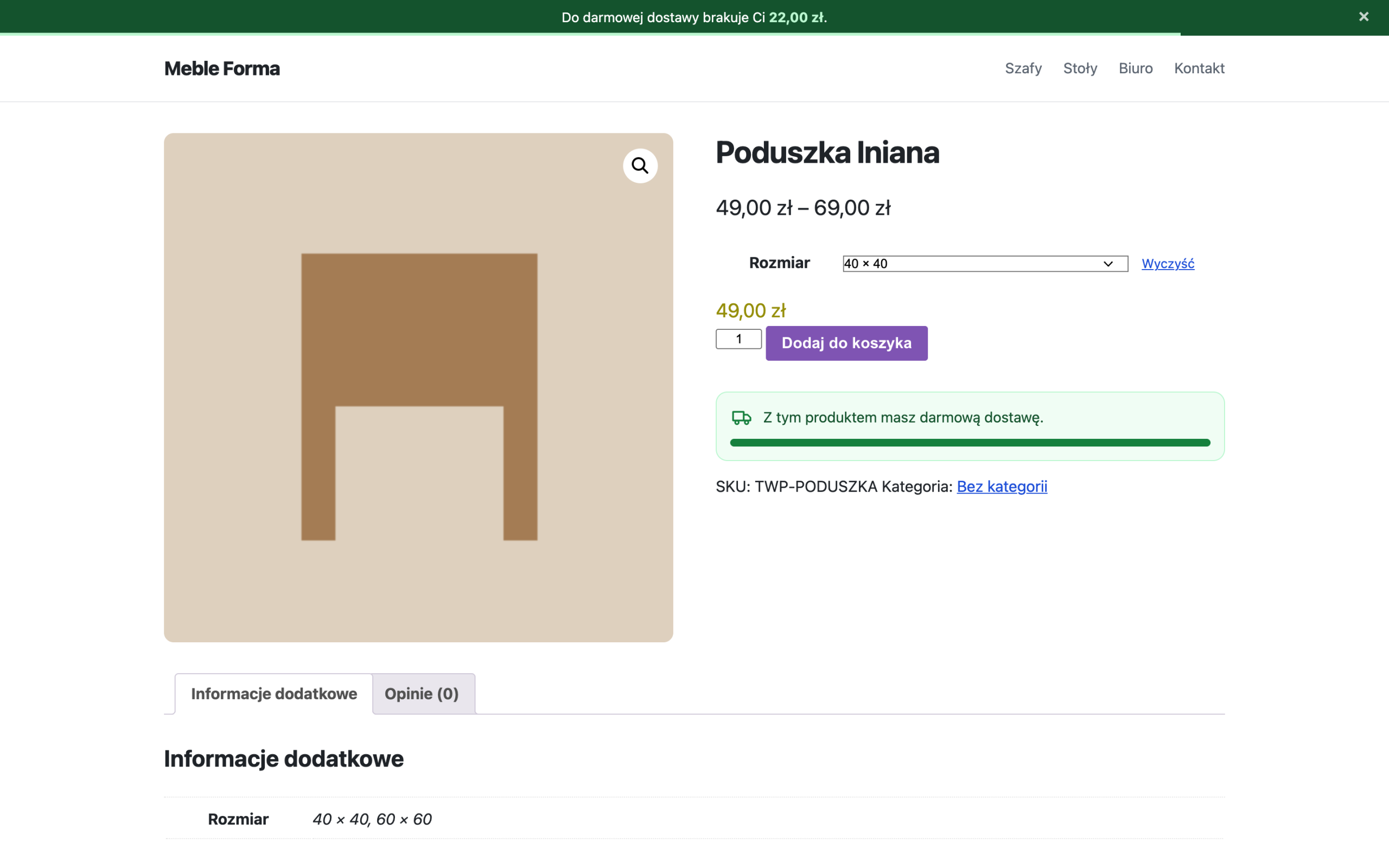Open the Szafy menu item
1389x868 pixels.
[1023, 68]
